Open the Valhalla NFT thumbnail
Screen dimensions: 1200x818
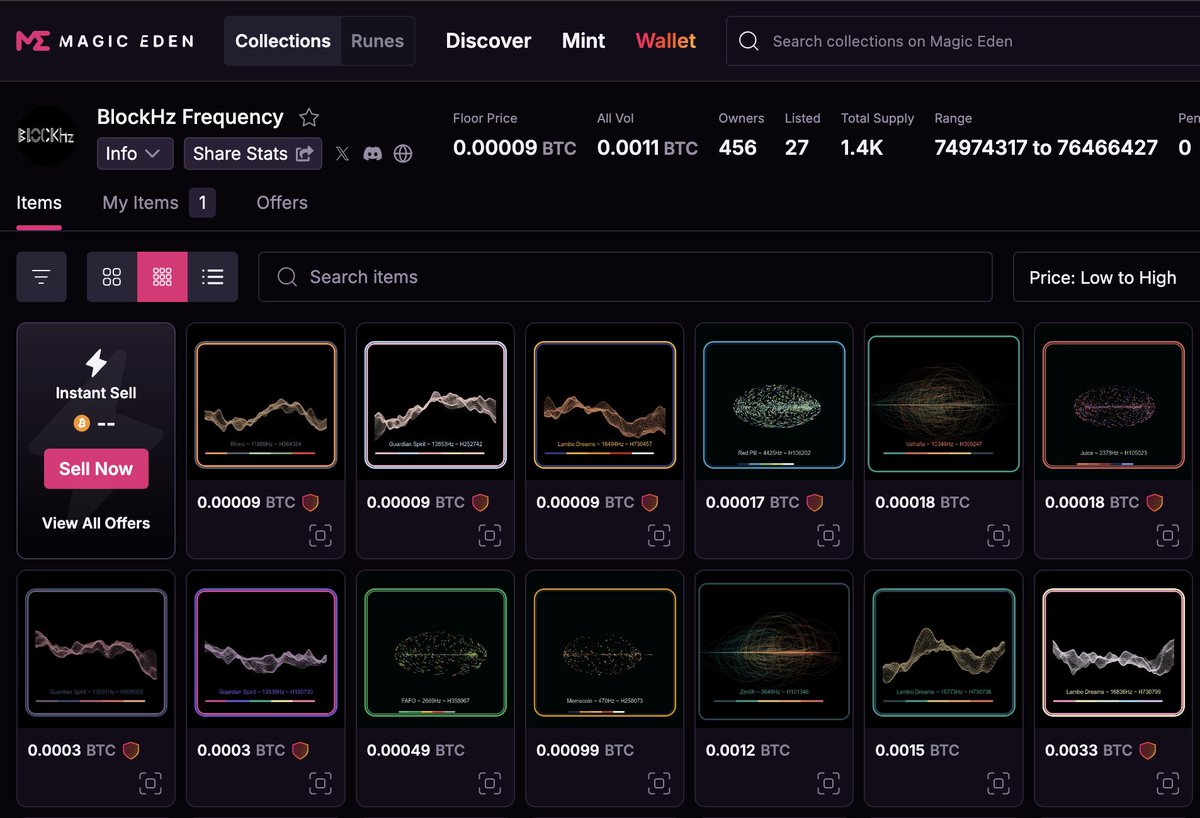tap(944, 403)
